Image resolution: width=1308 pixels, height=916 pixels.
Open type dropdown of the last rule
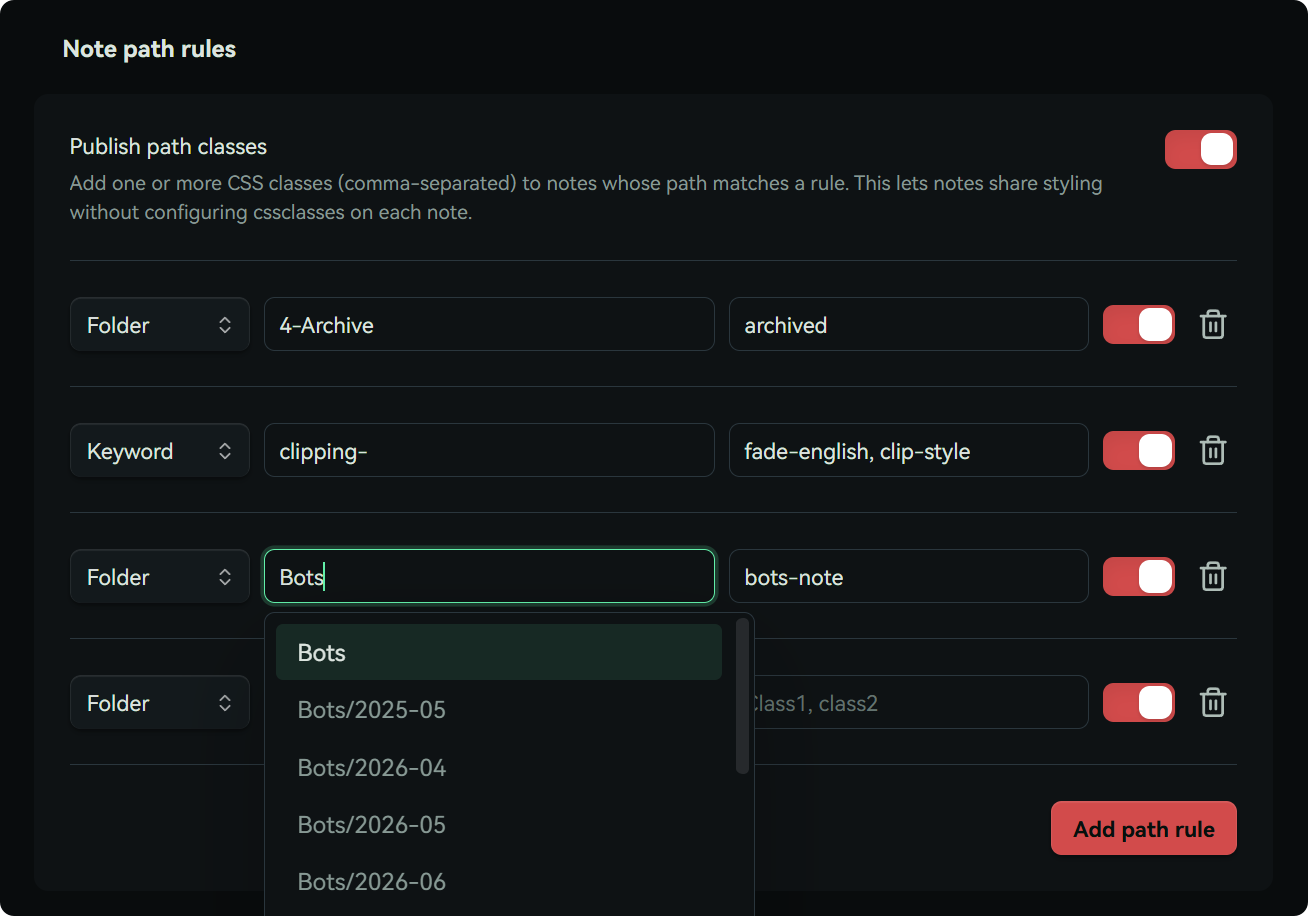click(x=160, y=703)
